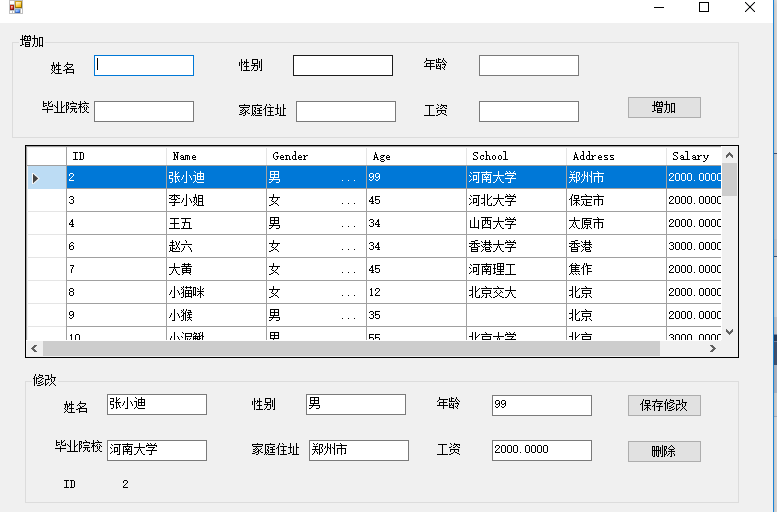The width and height of the screenshot is (777, 512).
Task: Sort by the Name column header
Action: point(217,156)
